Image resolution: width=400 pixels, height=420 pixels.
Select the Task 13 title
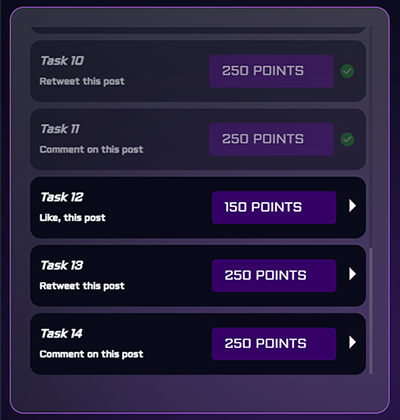(62, 265)
